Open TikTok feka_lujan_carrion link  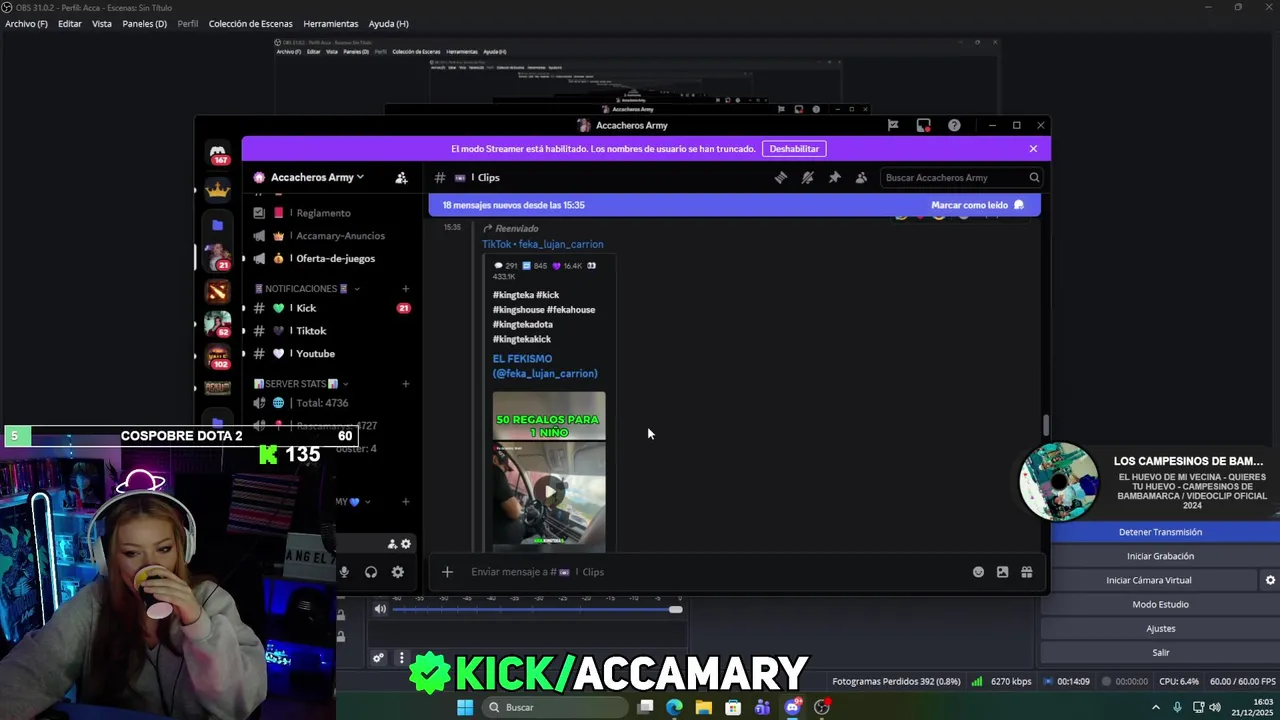[x=543, y=244]
